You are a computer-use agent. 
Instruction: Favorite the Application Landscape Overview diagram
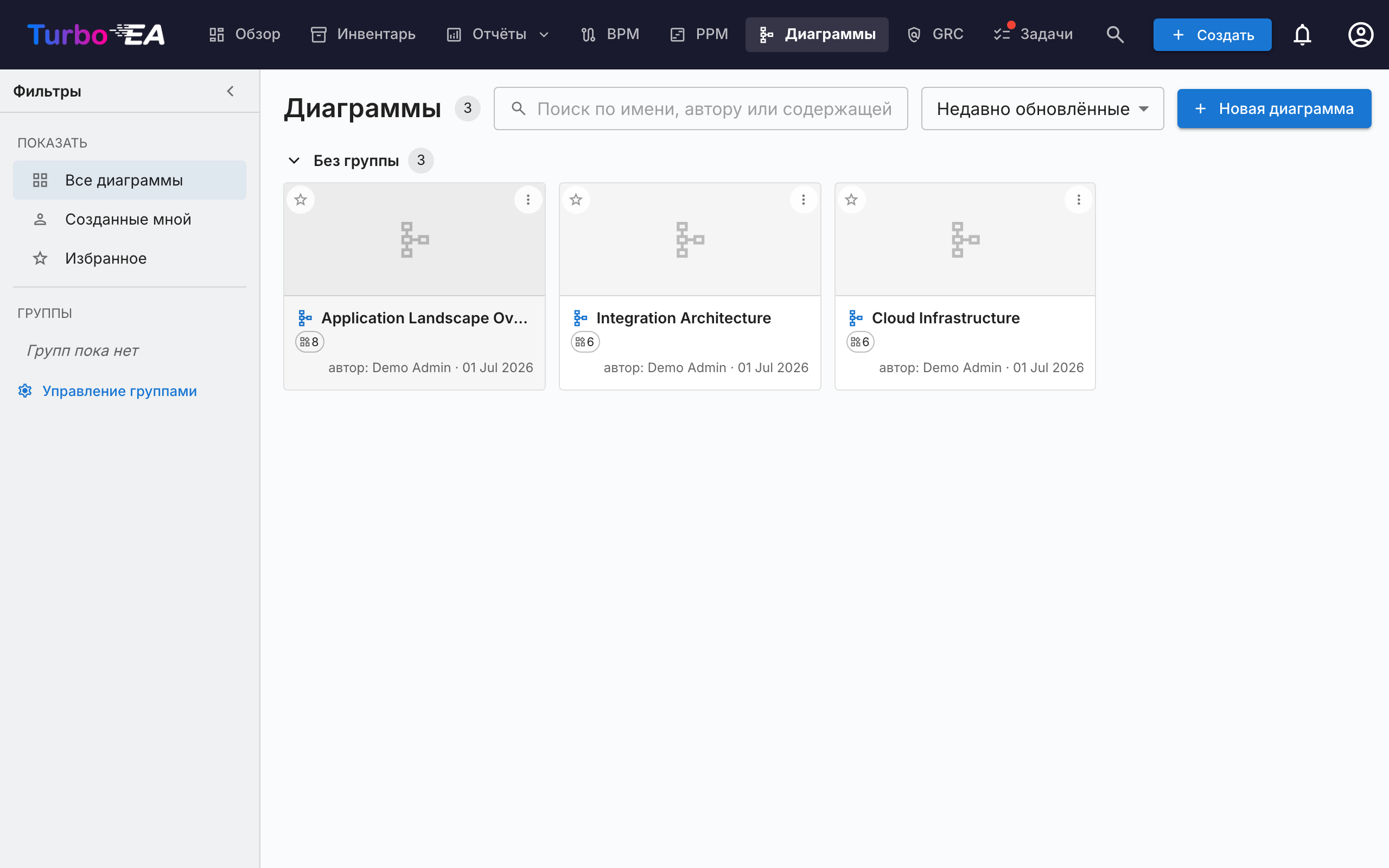[301, 200]
